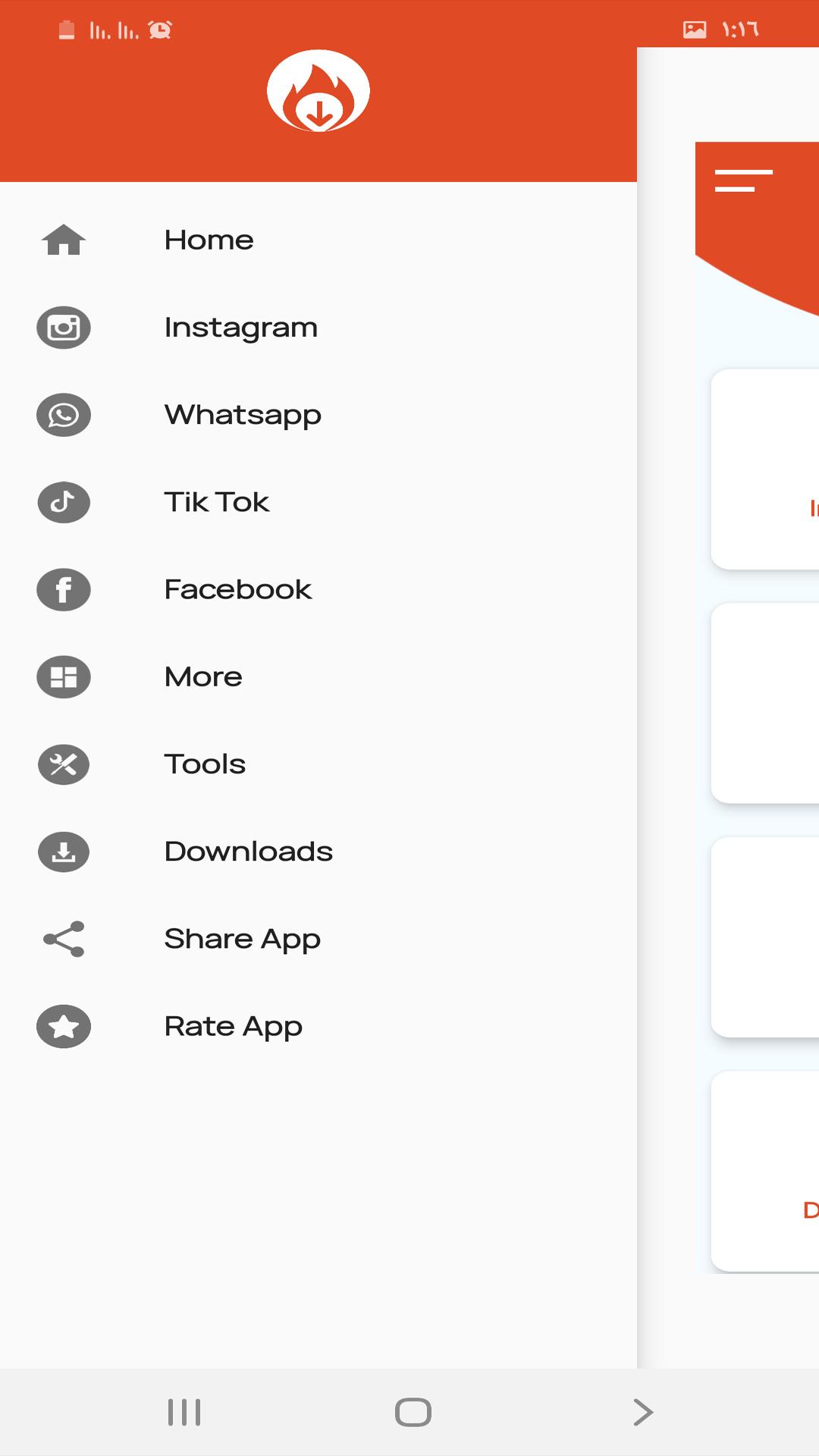This screenshot has width=819, height=1456.
Task: Tap the Instagram camera icon
Action: (x=64, y=328)
